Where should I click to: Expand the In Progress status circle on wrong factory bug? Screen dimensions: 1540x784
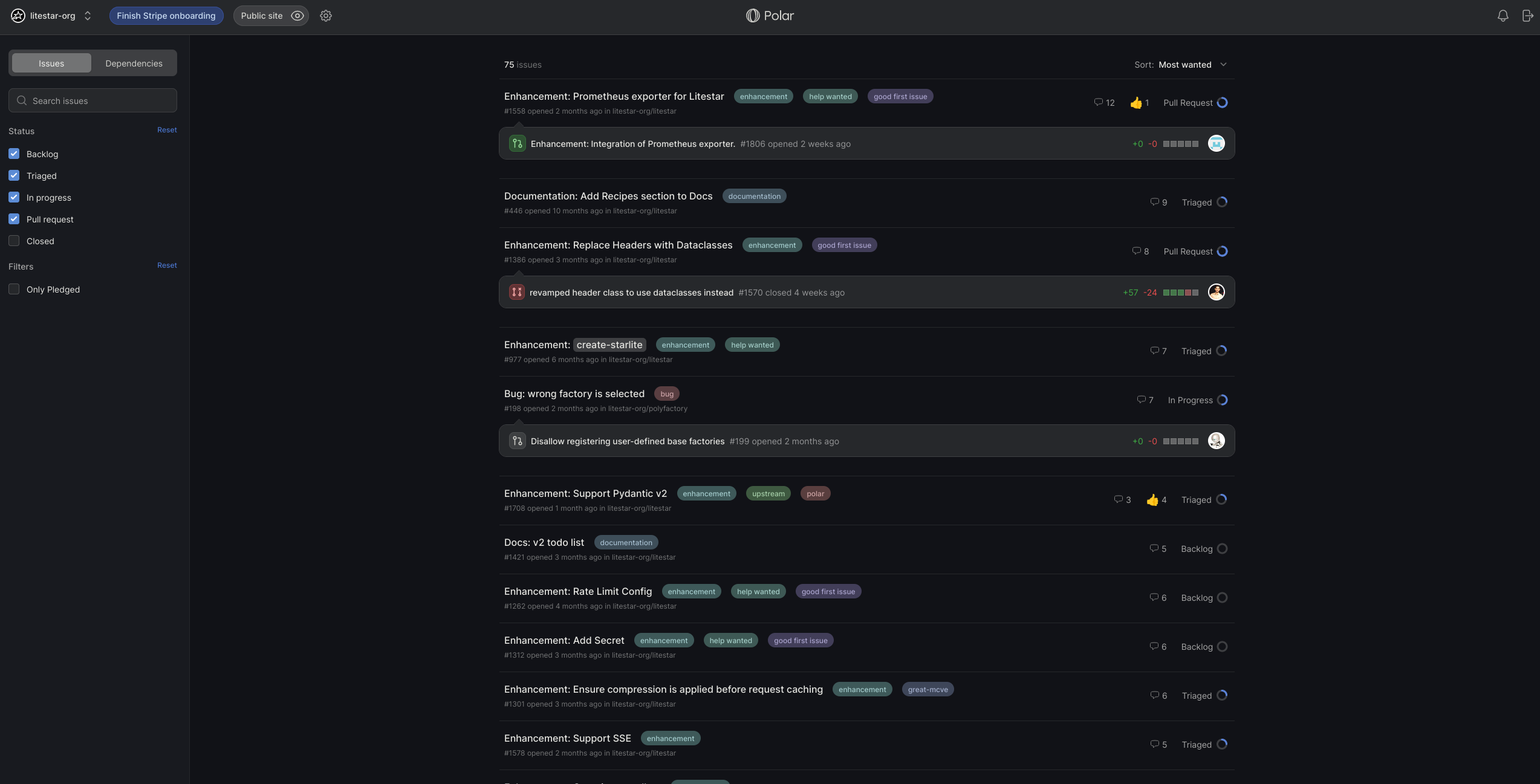(1223, 400)
